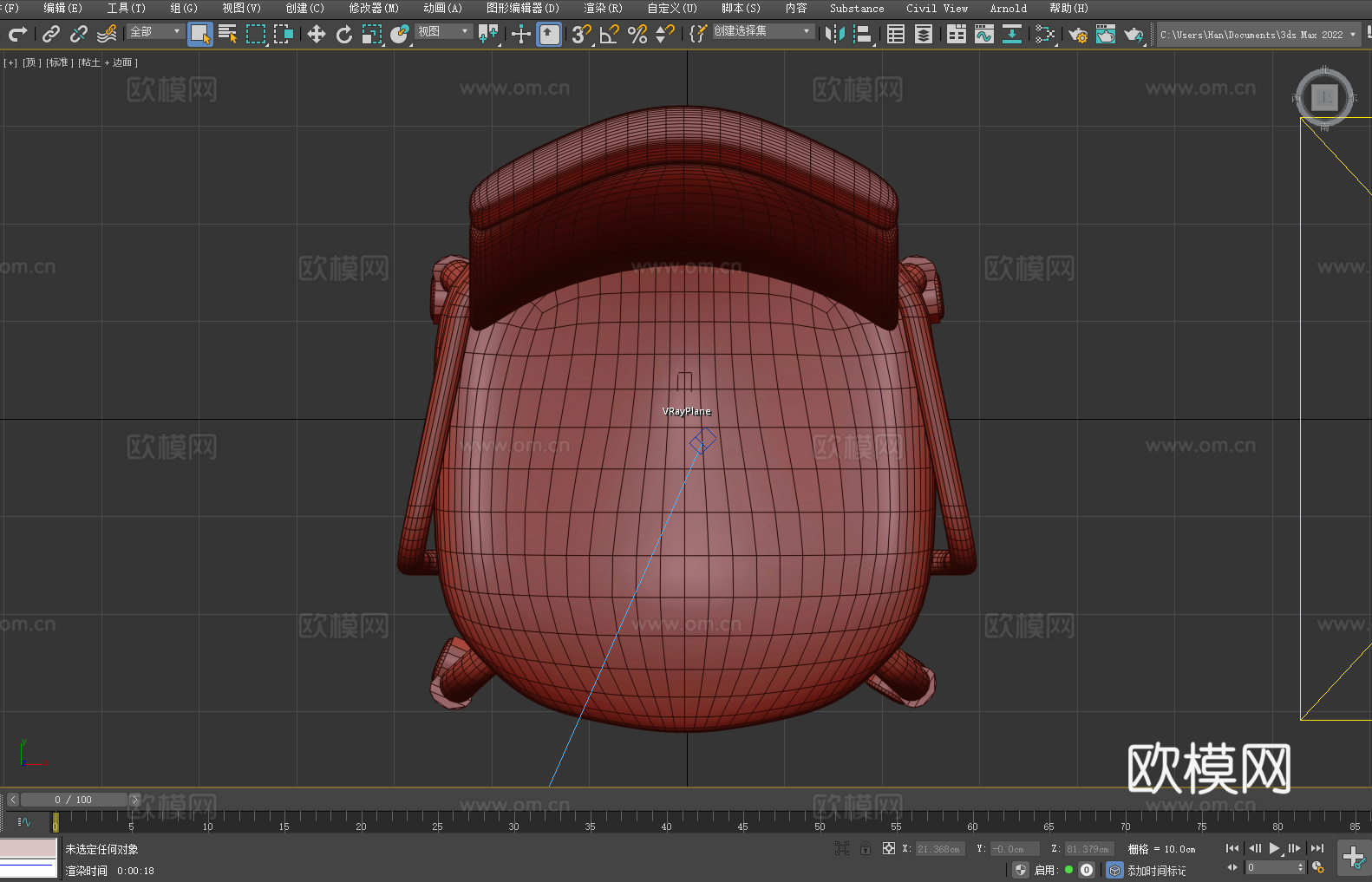This screenshot has width=1372, height=882.
Task: Select the Link objects tool
Action: pos(51,34)
